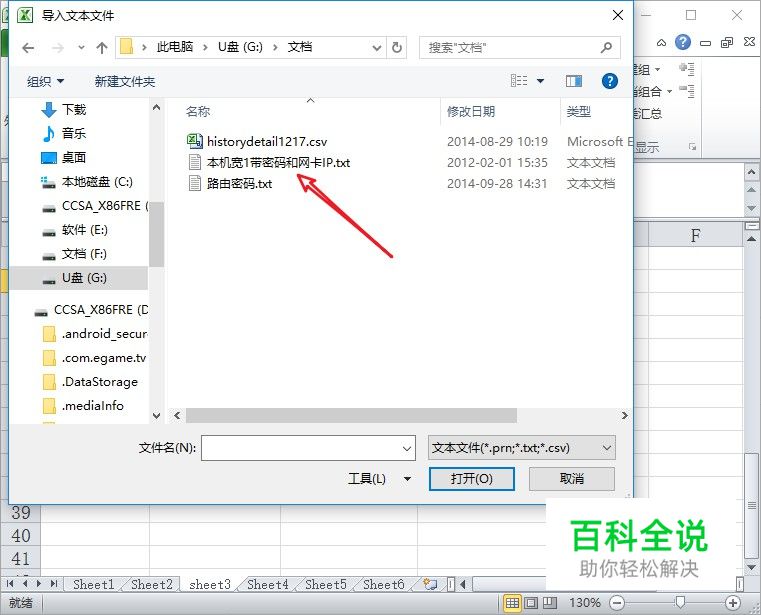761x615 pixels.
Task: Zoom in with the plus button
Action: pos(732,603)
